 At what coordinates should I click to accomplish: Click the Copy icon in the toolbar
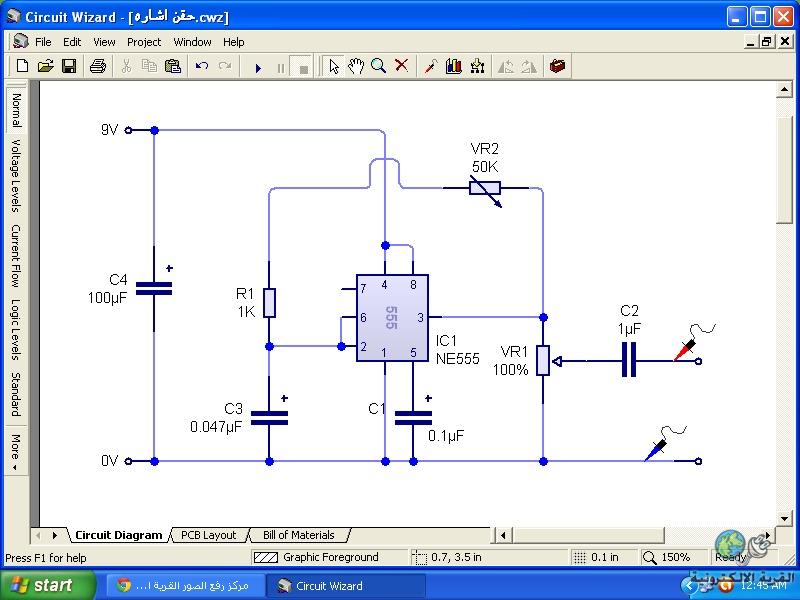[x=149, y=66]
